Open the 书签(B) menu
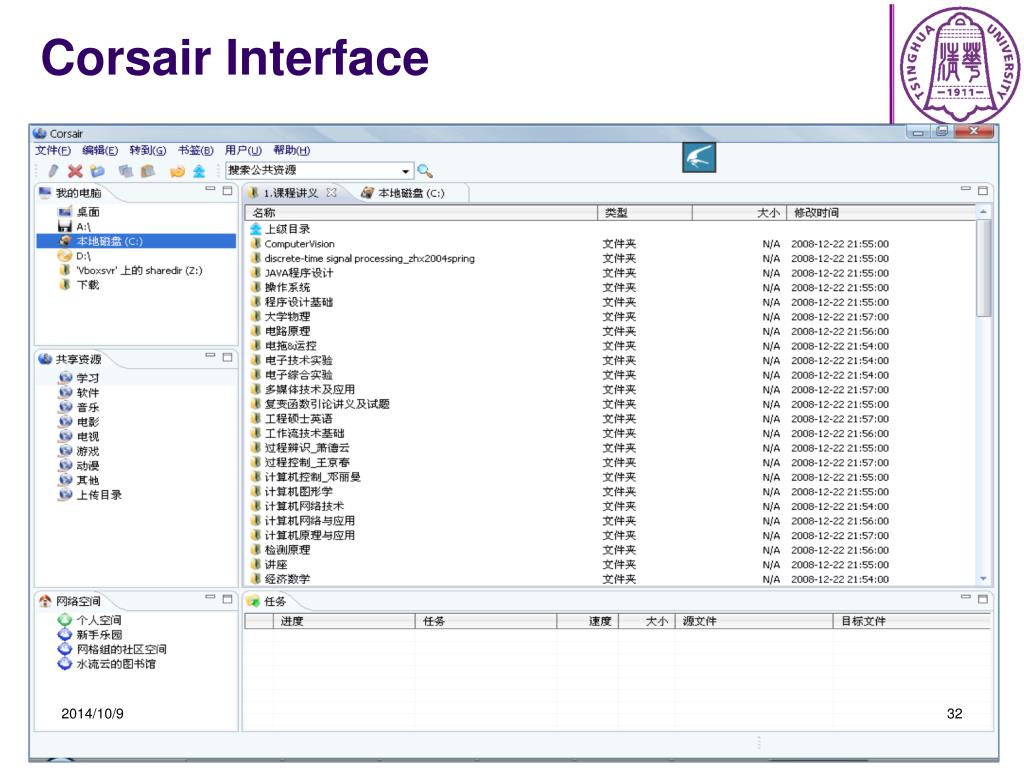The image size is (1024, 768). click(195, 150)
